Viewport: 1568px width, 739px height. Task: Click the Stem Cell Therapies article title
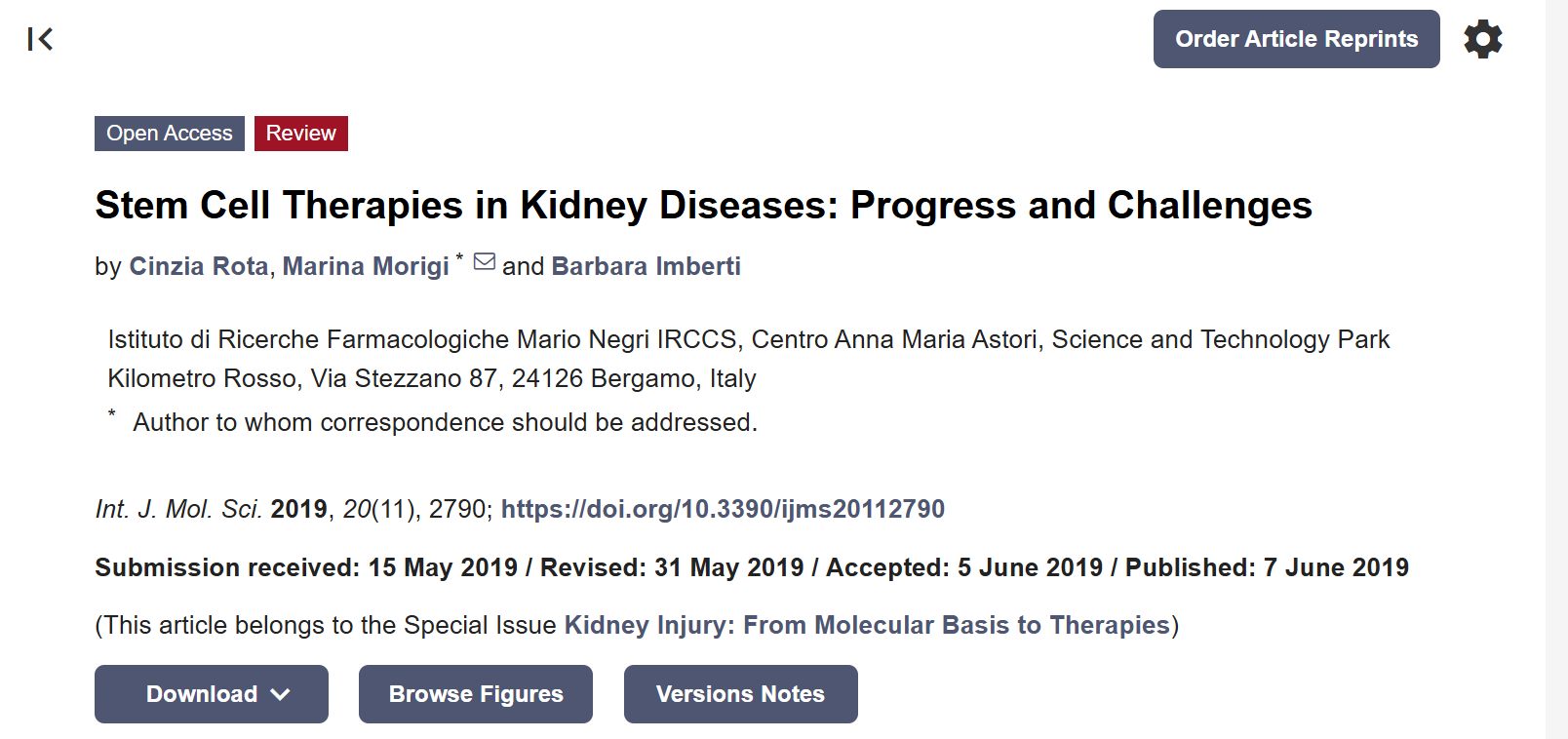pos(703,206)
